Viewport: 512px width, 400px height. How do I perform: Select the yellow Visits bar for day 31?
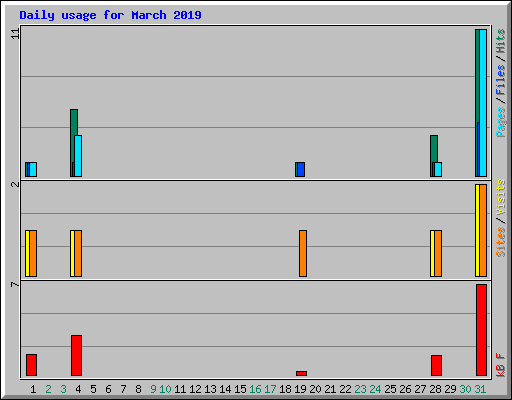point(477,230)
